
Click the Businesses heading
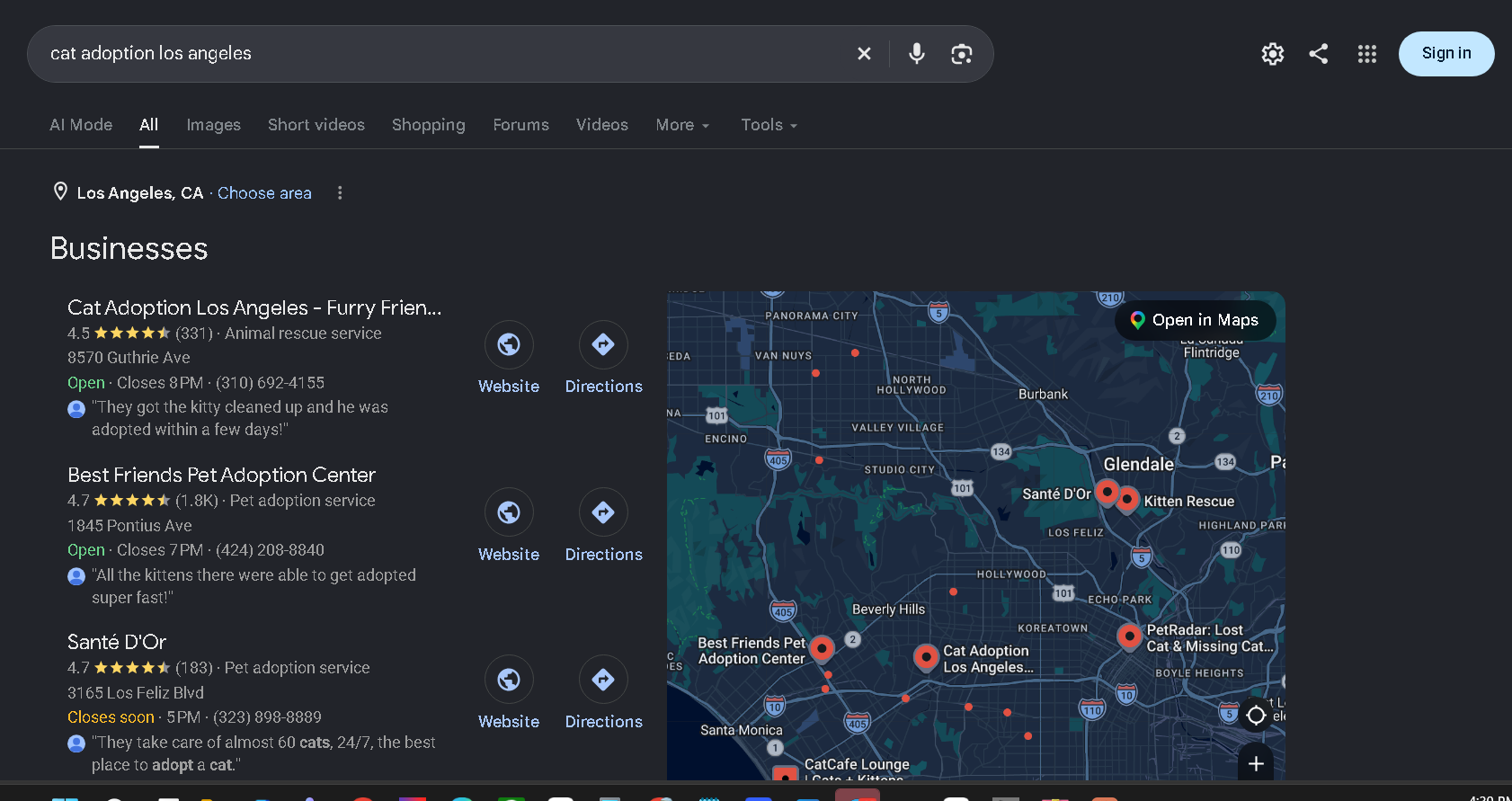129,249
